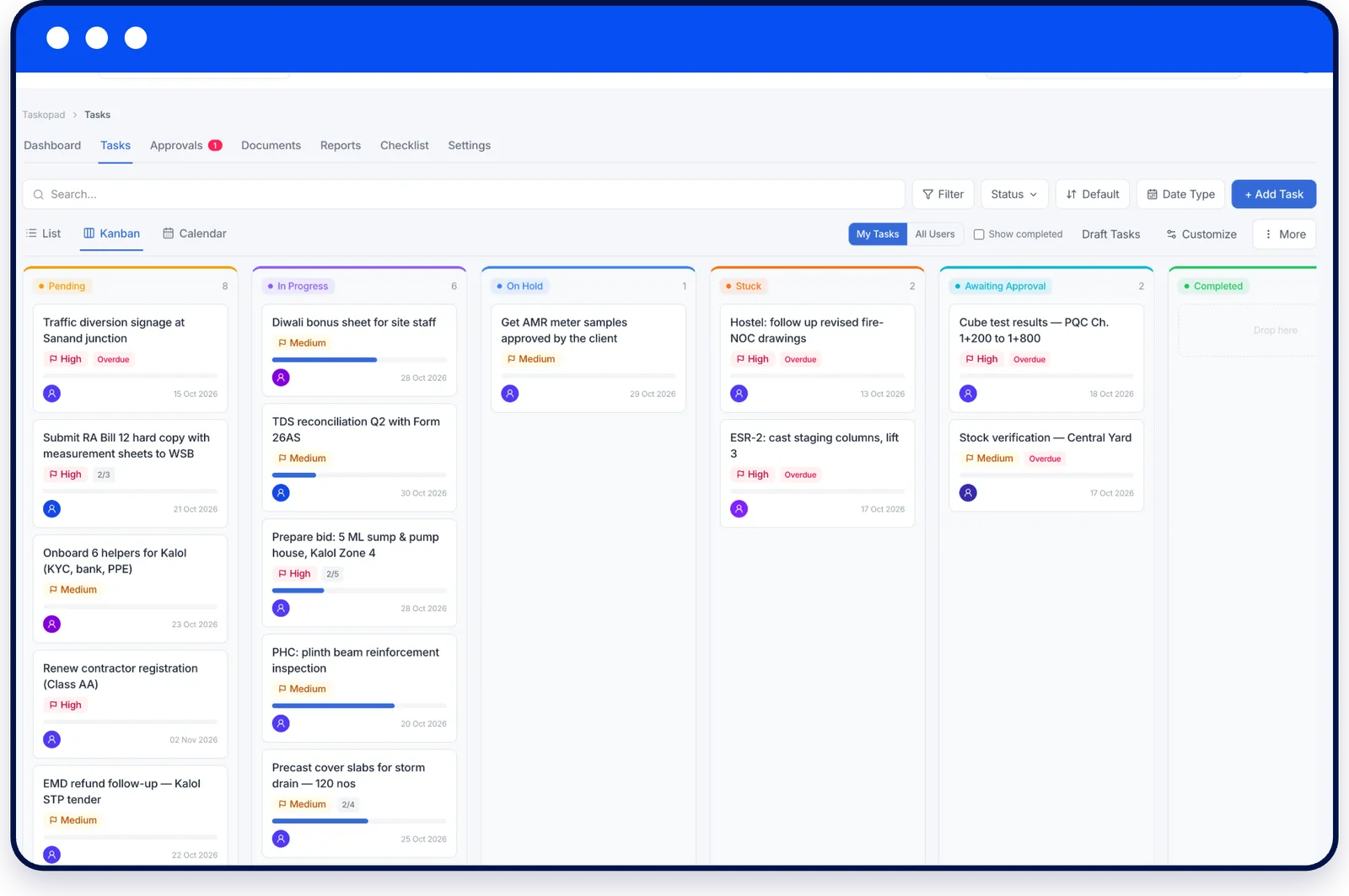Click assignee avatar on Renew contractor registration card
The width and height of the screenshot is (1349, 896).
(51, 740)
